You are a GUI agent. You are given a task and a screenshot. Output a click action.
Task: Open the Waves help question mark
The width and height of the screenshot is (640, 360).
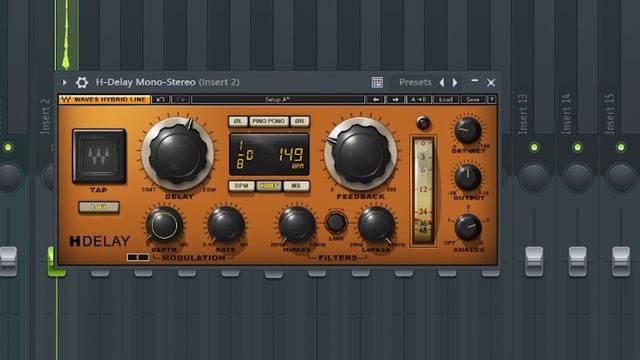tap(491, 99)
